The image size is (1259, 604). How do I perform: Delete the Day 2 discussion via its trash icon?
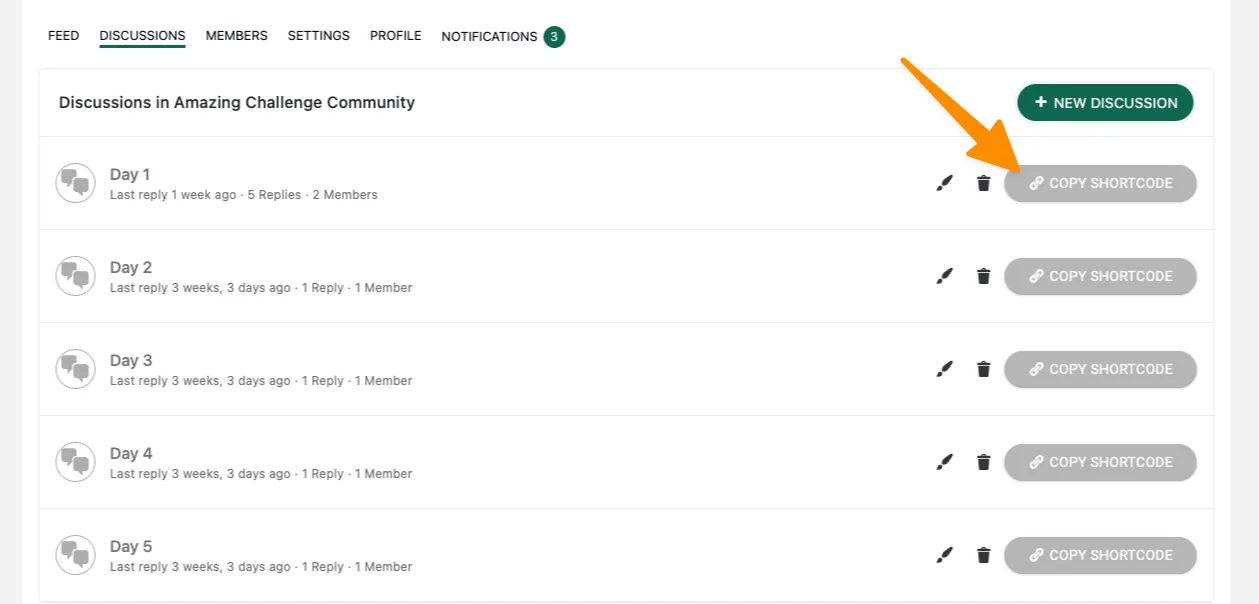tap(984, 276)
